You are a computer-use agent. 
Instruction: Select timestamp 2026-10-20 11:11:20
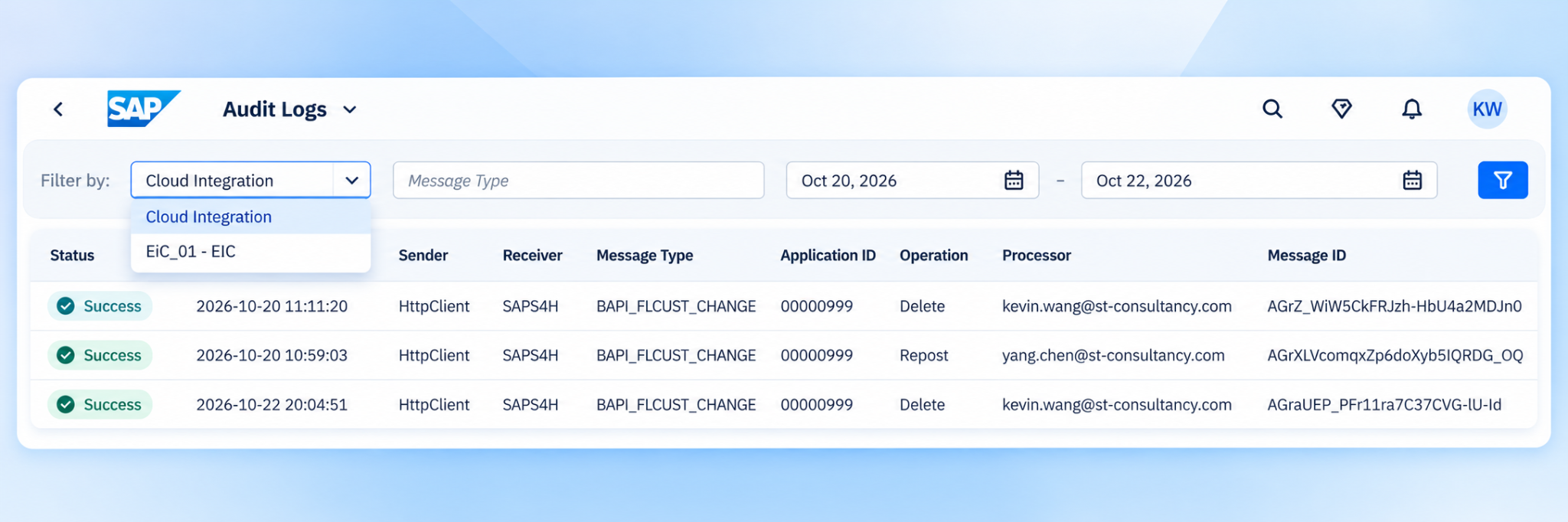[x=272, y=306]
